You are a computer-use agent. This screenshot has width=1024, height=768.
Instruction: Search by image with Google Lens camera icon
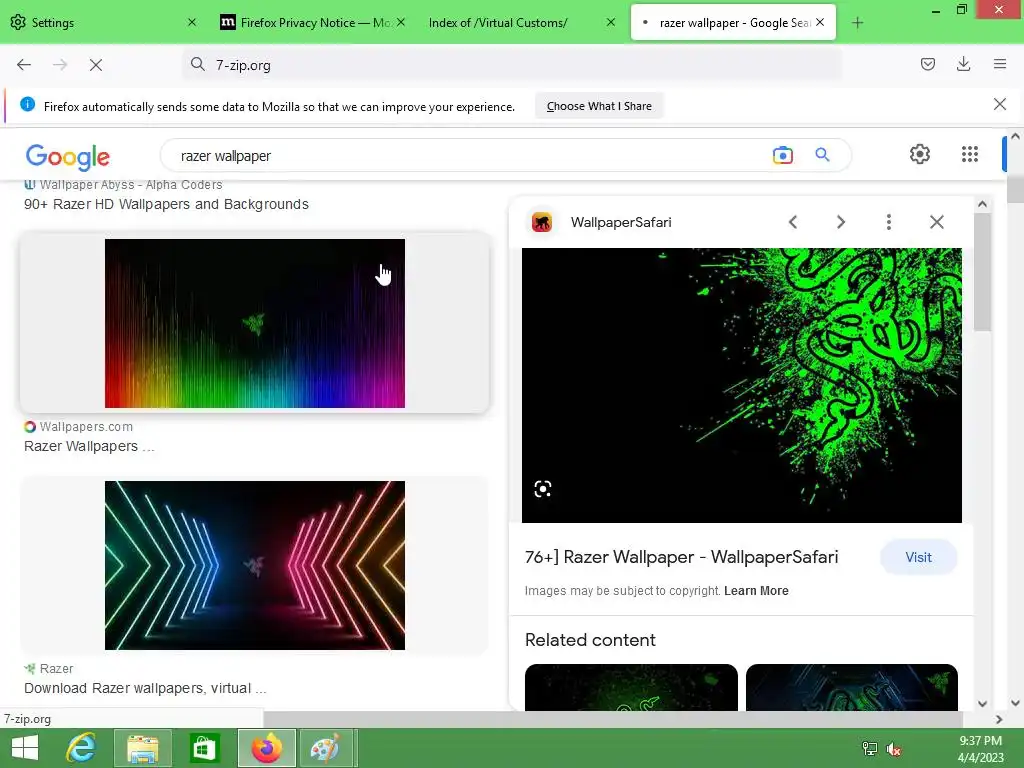782,155
